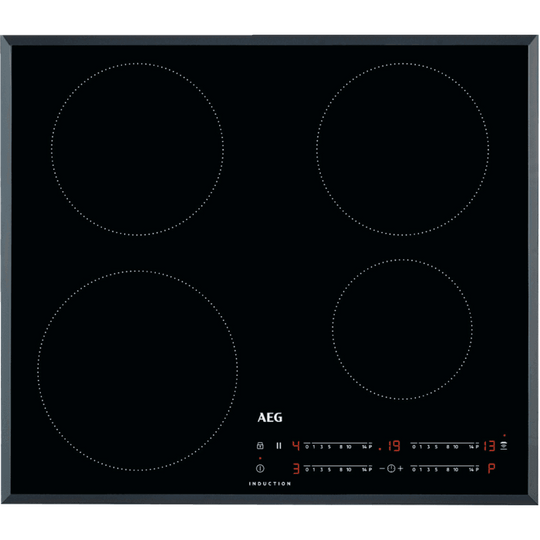Tap the Hob2Hood icon beside the 13 display
The height and width of the screenshot is (540, 540).
(504, 446)
